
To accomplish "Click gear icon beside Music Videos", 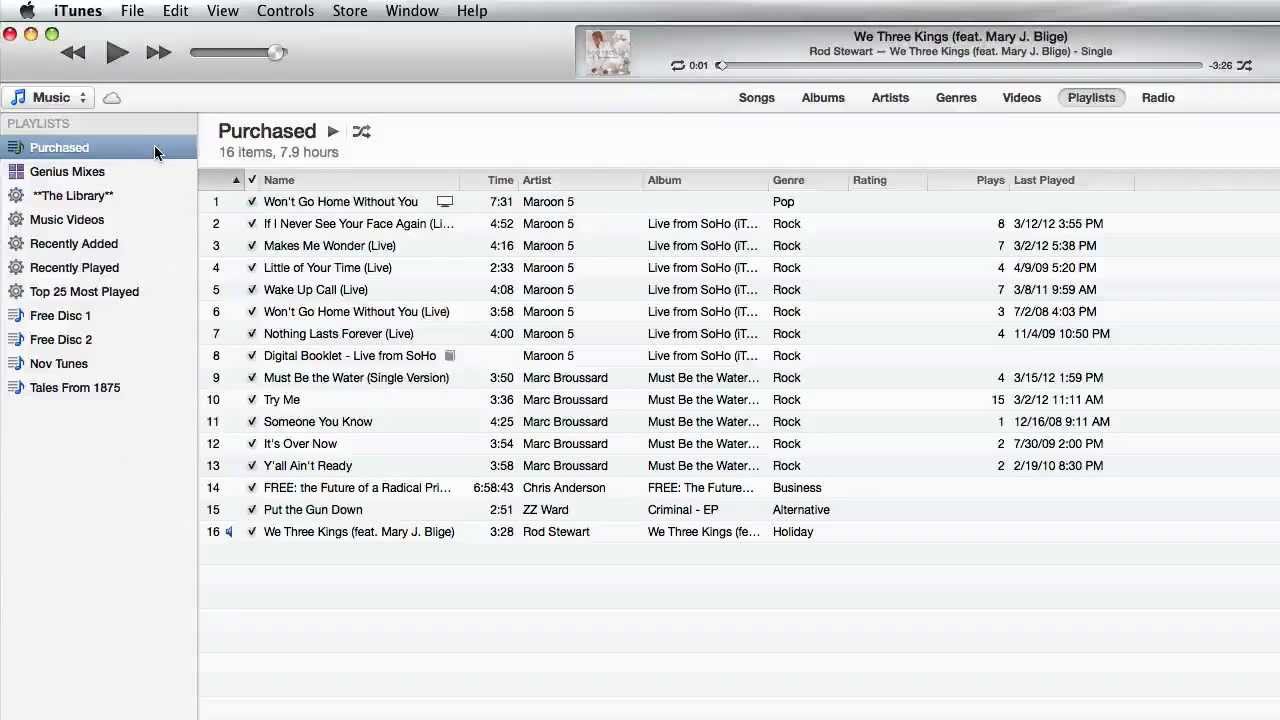I will coord(16,220).
